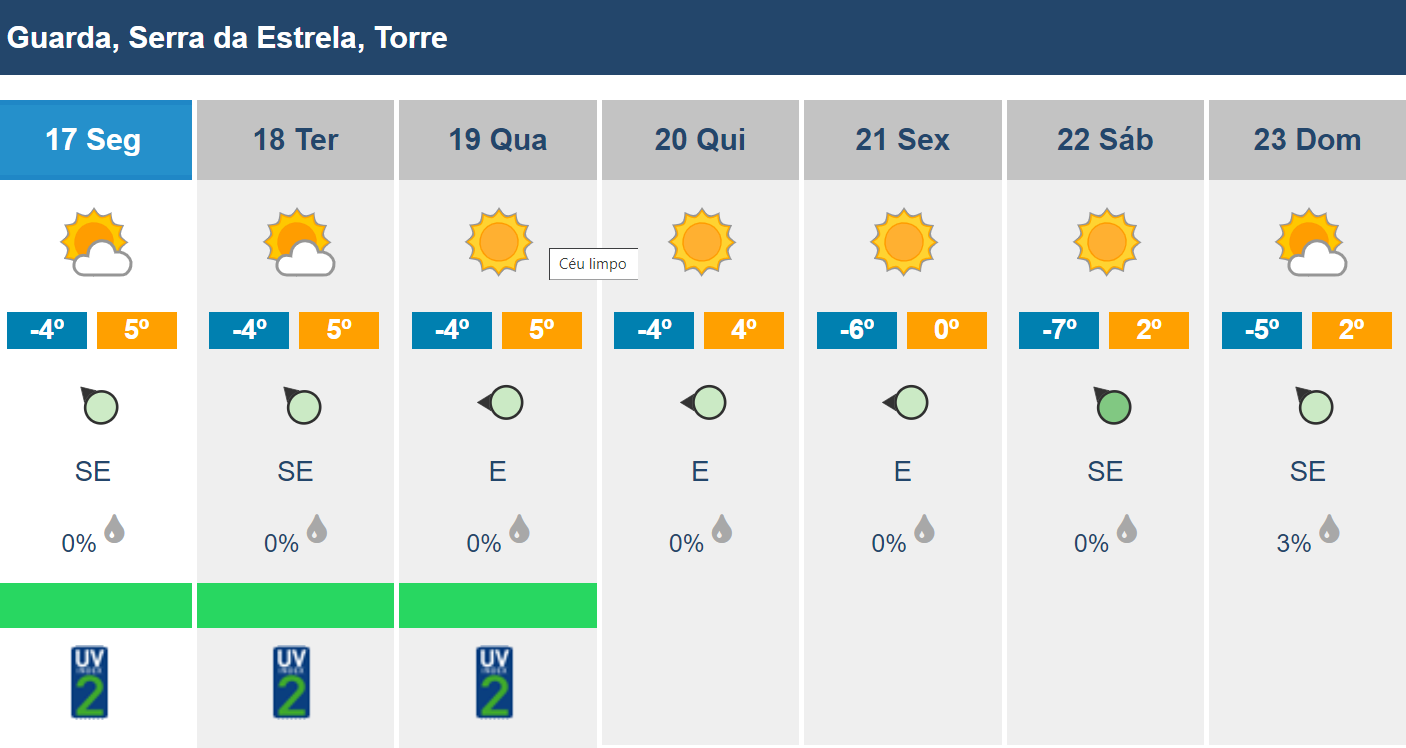
Task: Click the partly cloudy icon for 17 Seg
Action: click(96, 243)
